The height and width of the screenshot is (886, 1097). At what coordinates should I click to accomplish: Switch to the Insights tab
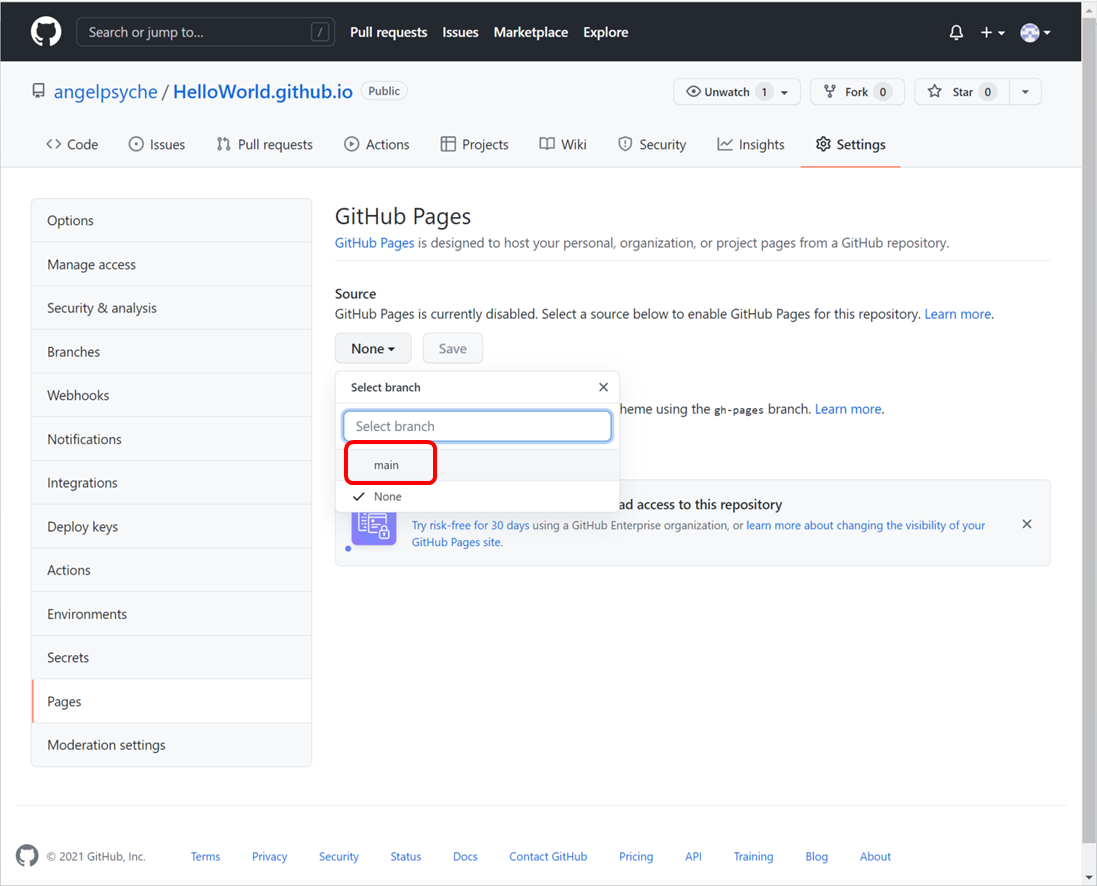pos(751,144)
